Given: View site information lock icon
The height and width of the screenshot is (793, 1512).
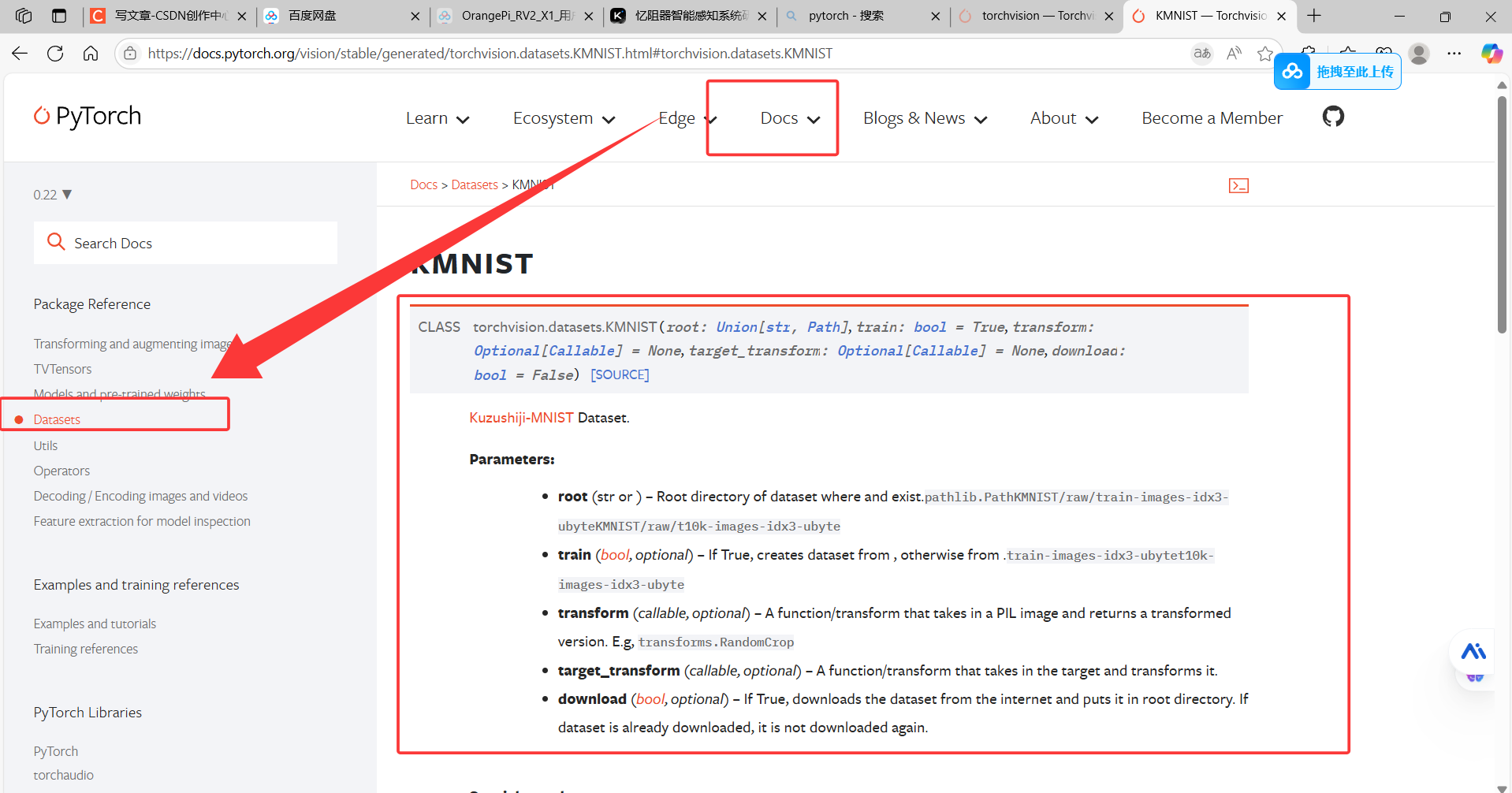Looking at the screenshot, I should [130, 54].
